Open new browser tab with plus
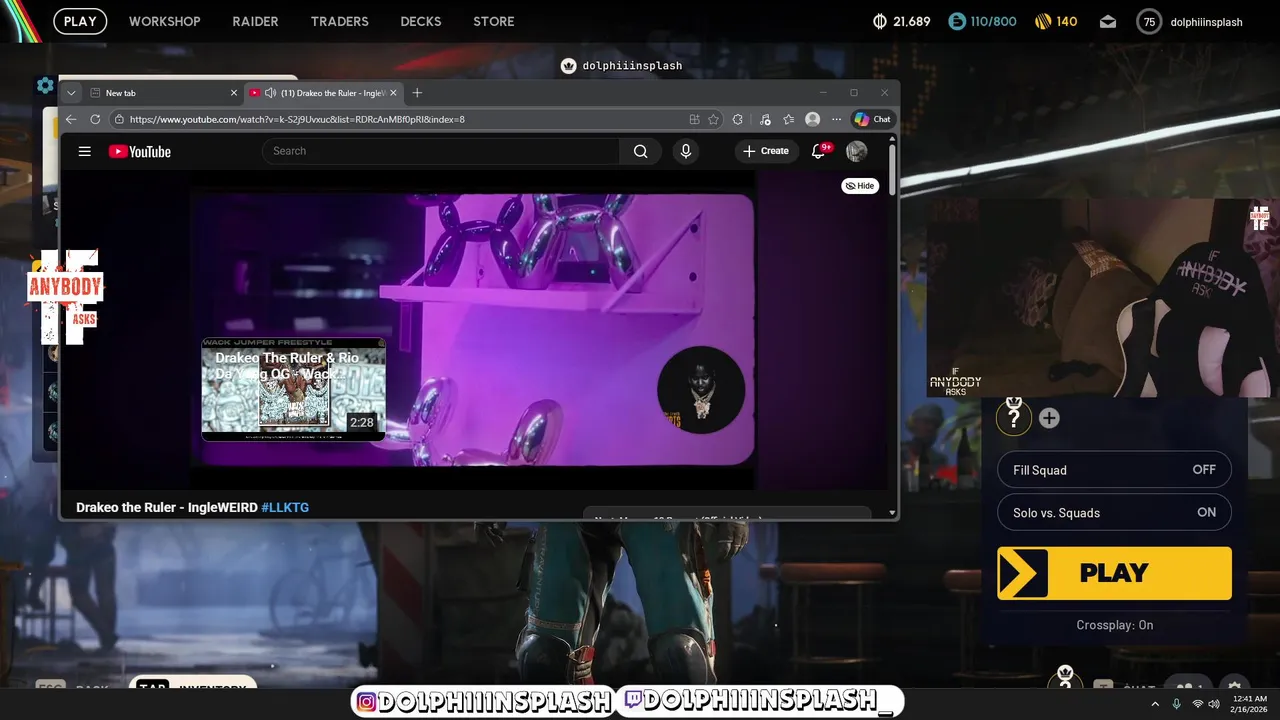 point(417,93)
